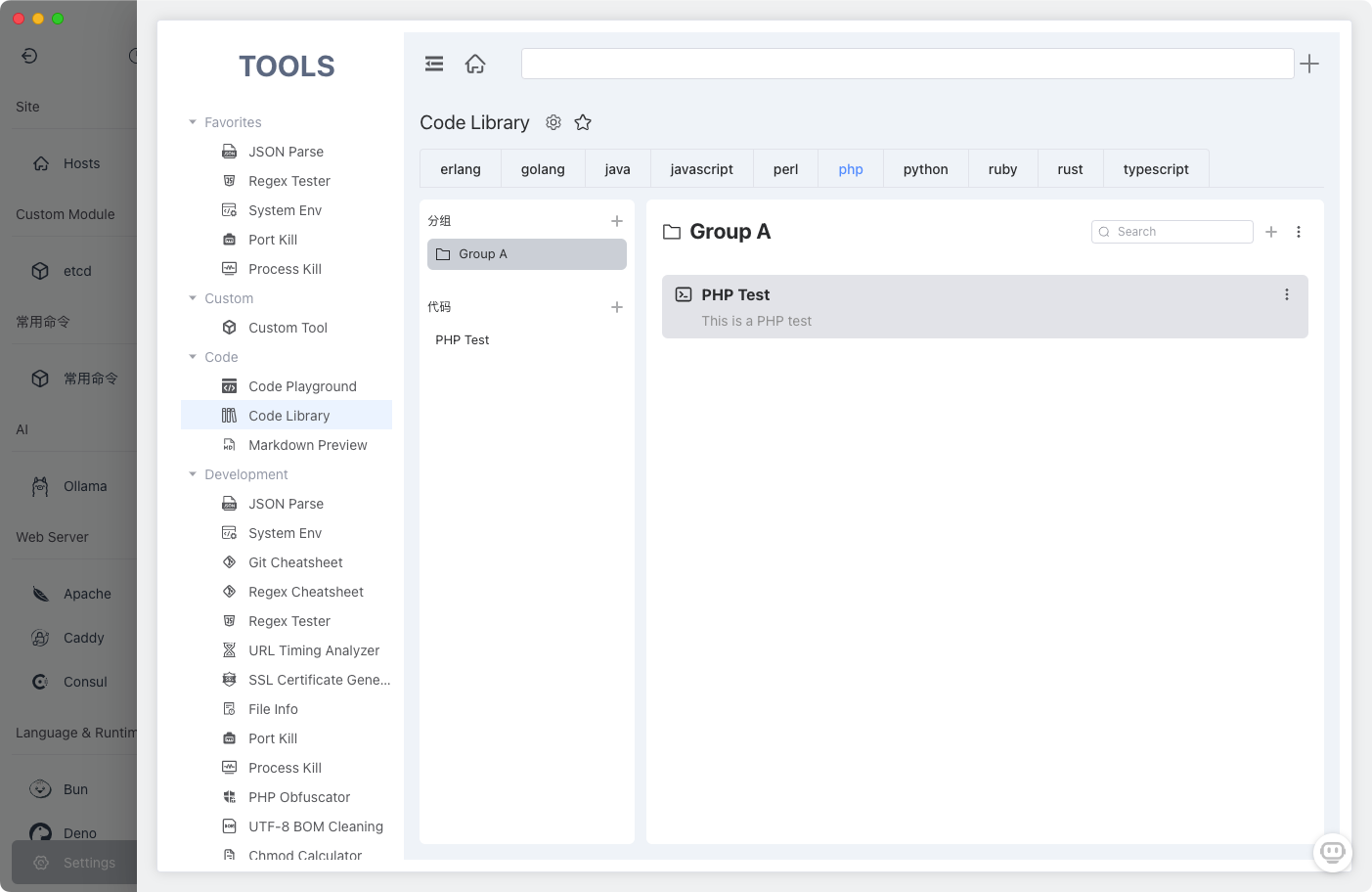Click the PHP Obfuscator icon
This screenshot has height=892, width=1372.
[x=229, y=797]
